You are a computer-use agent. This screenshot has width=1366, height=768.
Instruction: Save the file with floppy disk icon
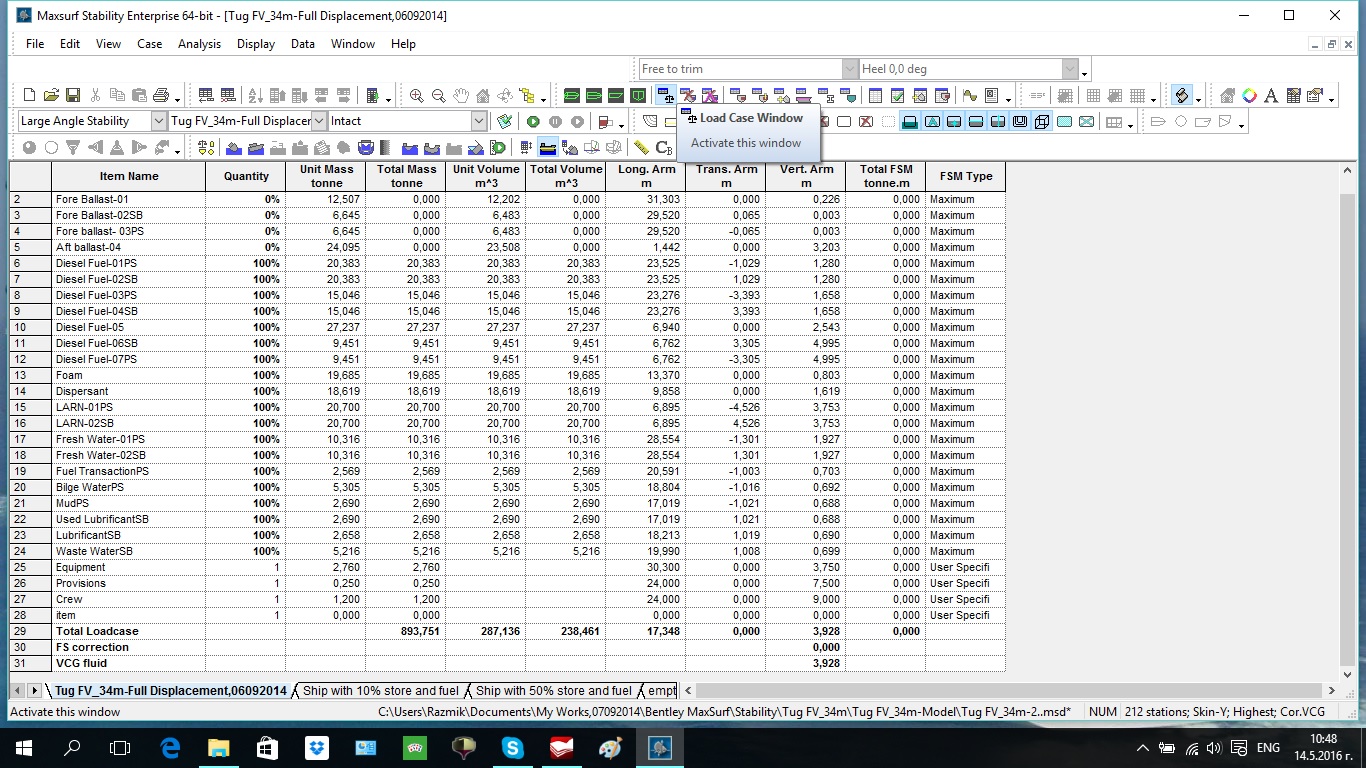73,96
